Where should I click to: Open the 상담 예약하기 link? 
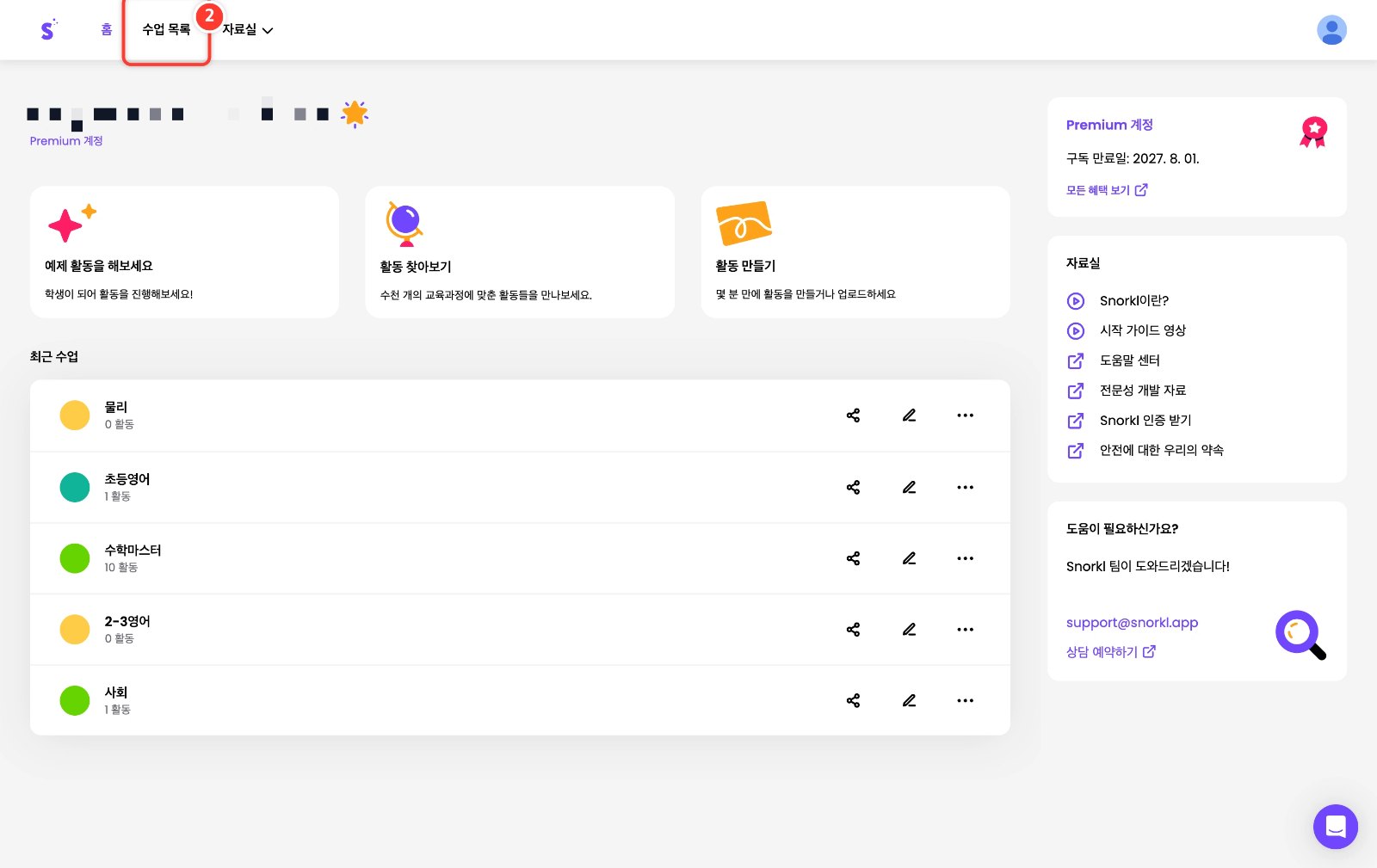(x=1111, y=652)
